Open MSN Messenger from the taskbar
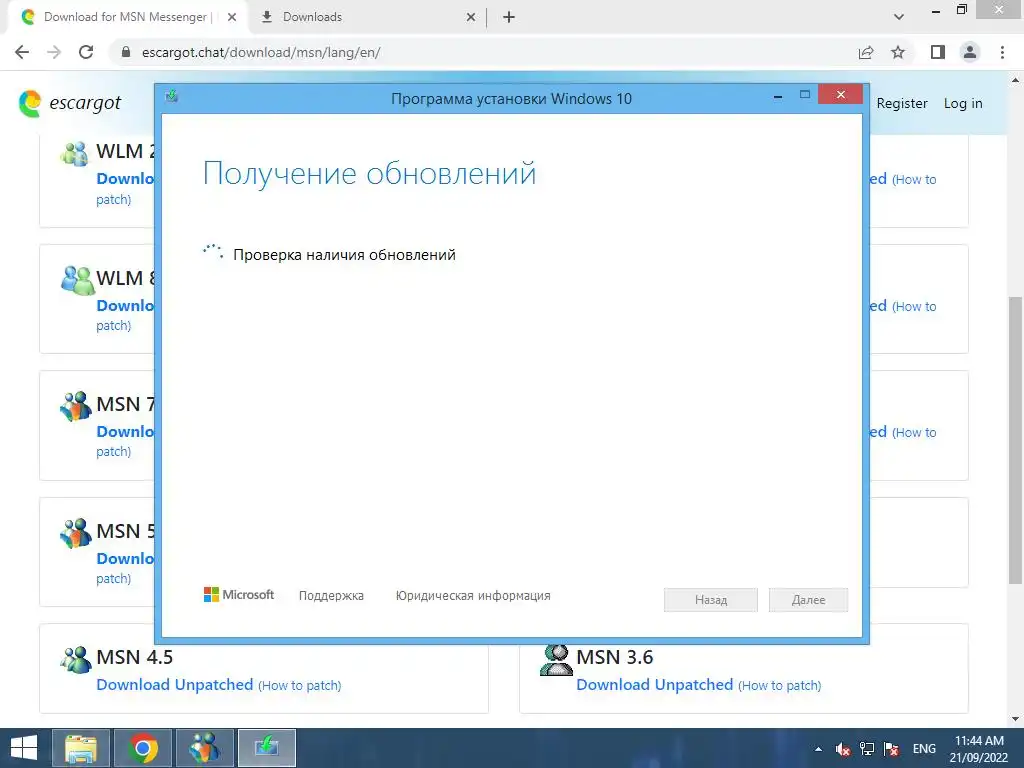Image resolution: width=1024 pixels, height=768 pixels. click(x=205, y=748)
